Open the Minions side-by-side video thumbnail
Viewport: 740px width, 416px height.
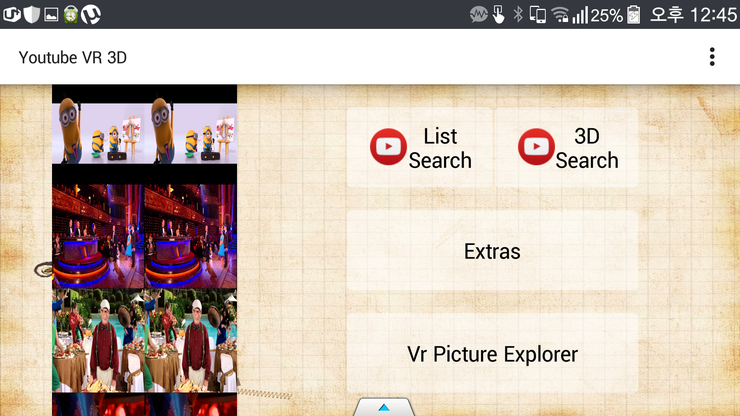(x=144, y=130)
